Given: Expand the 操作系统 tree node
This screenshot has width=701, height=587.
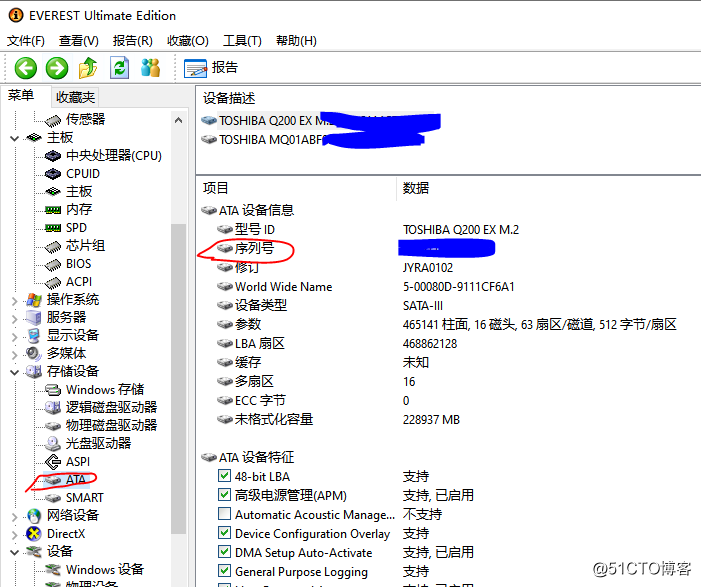Looking at the screenshot, I should 14,301.
